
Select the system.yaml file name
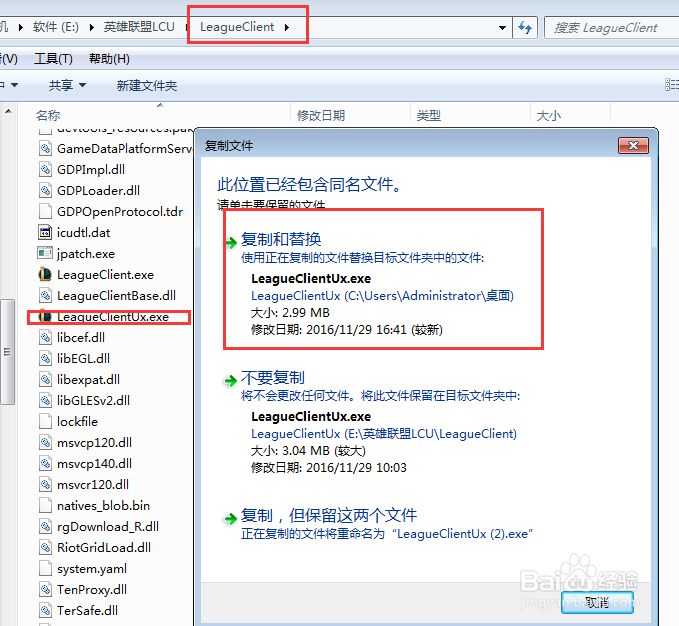(92, 568)
